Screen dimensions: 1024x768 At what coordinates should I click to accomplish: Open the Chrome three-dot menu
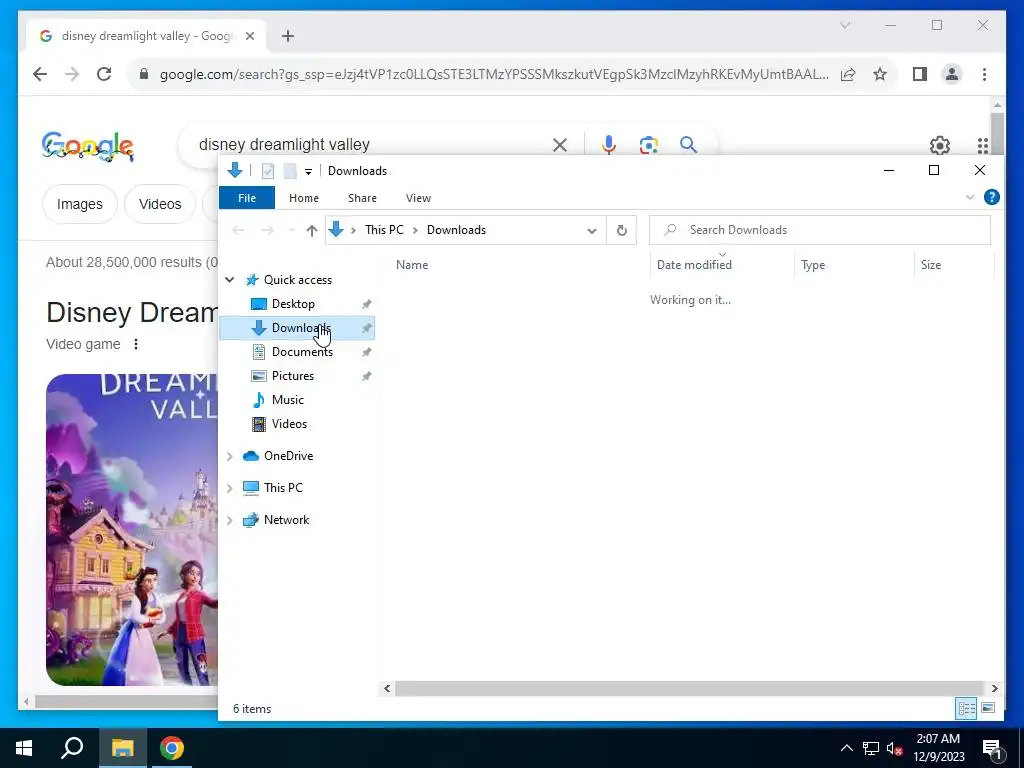click(984, 74)
